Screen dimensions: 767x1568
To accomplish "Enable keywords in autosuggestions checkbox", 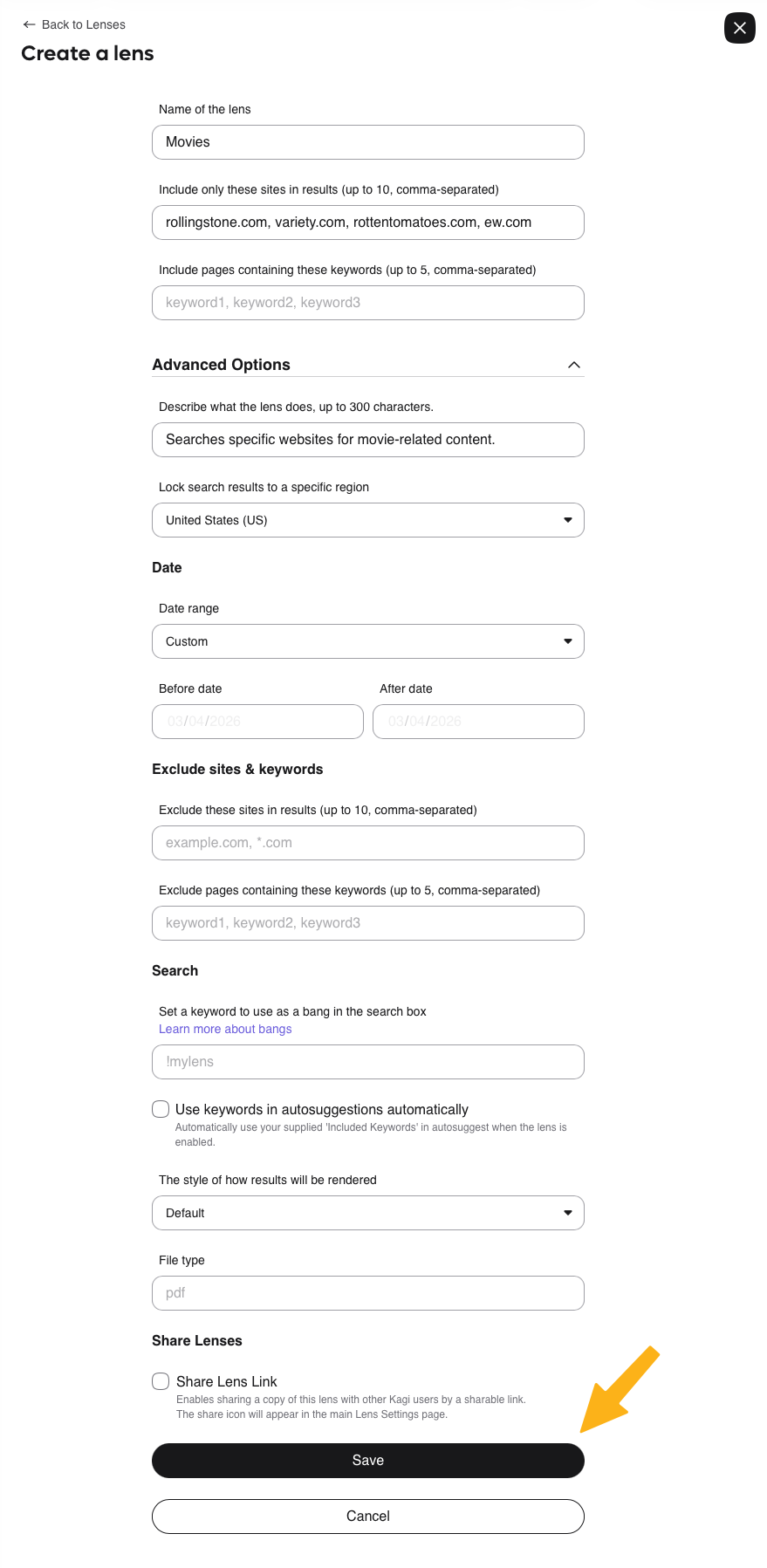I will [161, 1109].
